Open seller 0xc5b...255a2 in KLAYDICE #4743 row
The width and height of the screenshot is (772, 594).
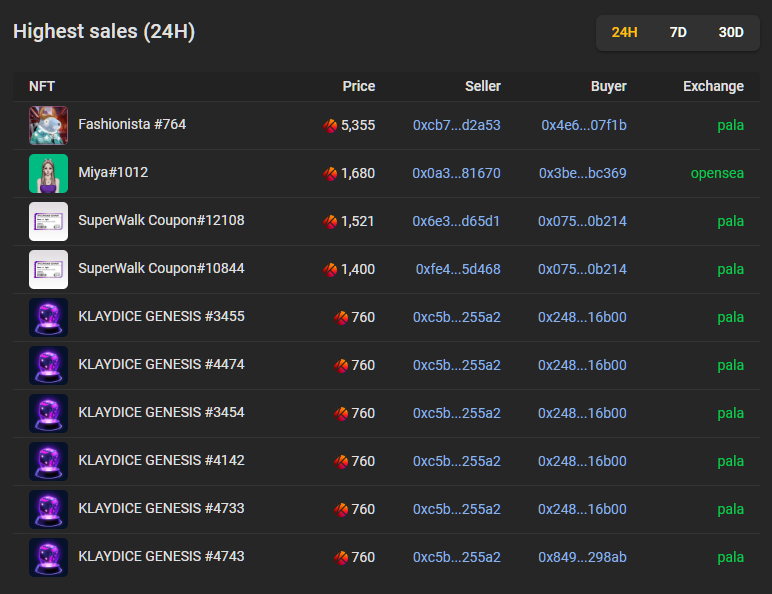point(457,558)
